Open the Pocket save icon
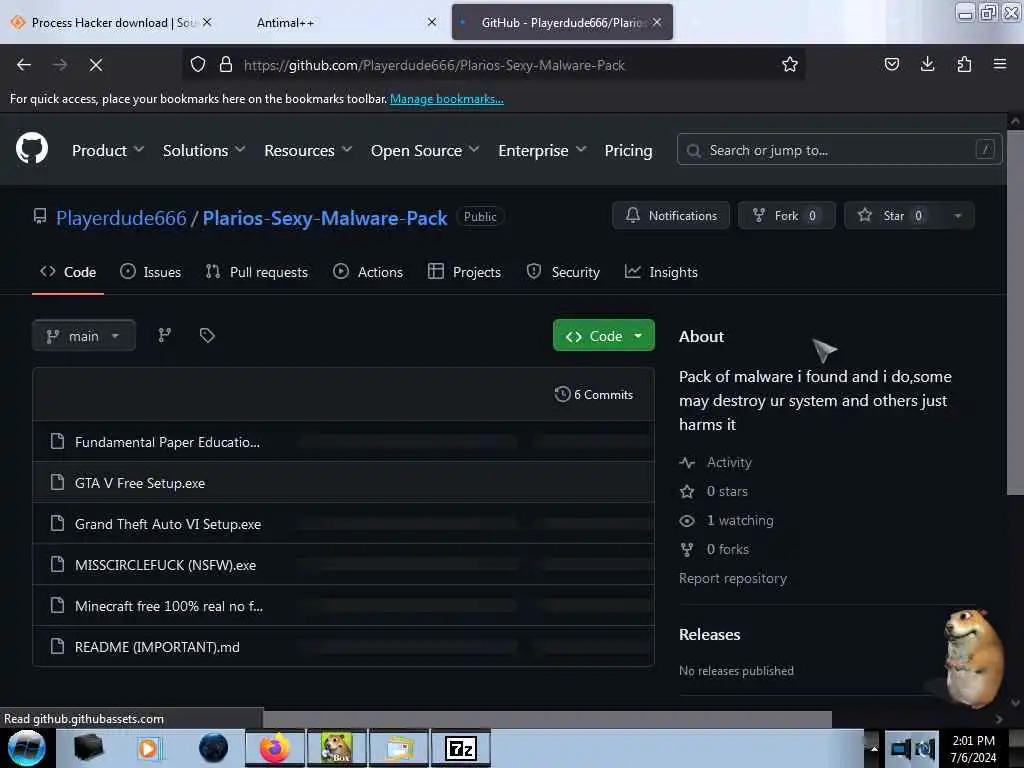 [x=891, y=64]
